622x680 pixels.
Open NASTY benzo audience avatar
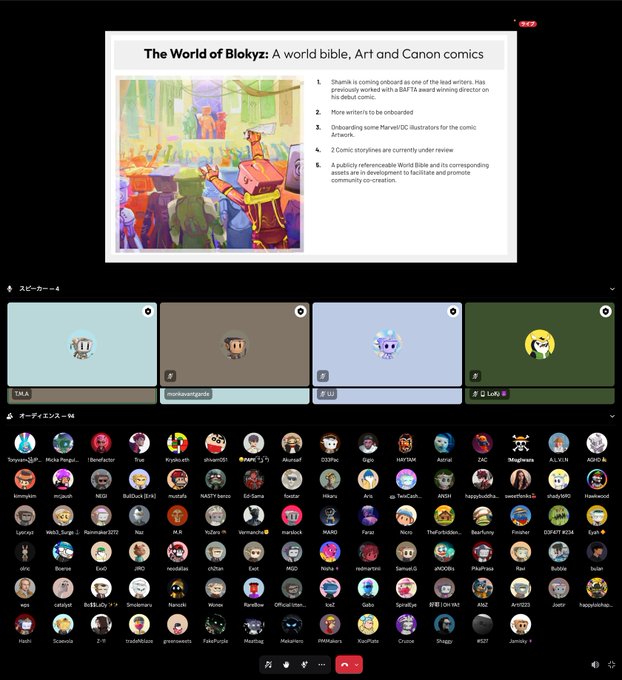[216, 480]
